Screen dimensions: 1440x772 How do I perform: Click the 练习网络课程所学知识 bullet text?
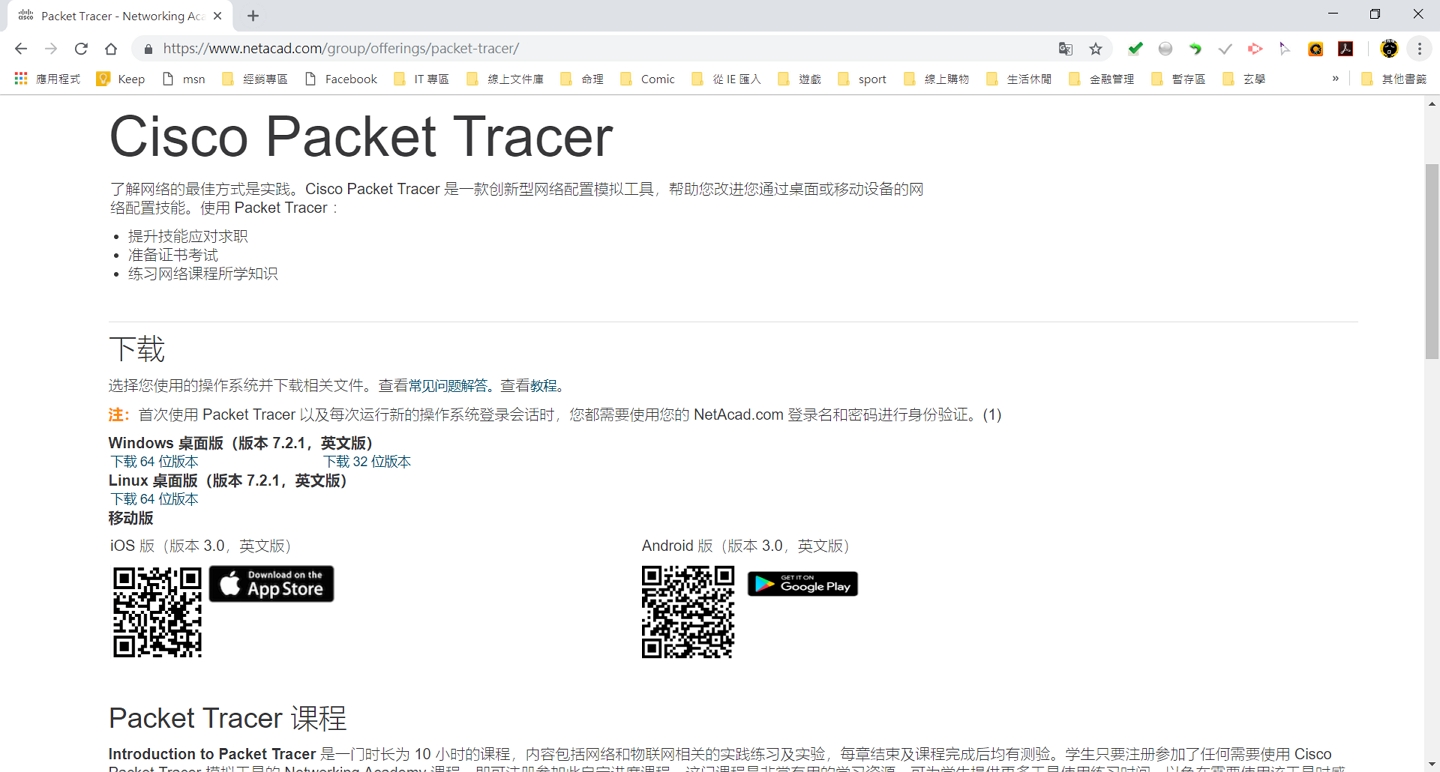203,273
